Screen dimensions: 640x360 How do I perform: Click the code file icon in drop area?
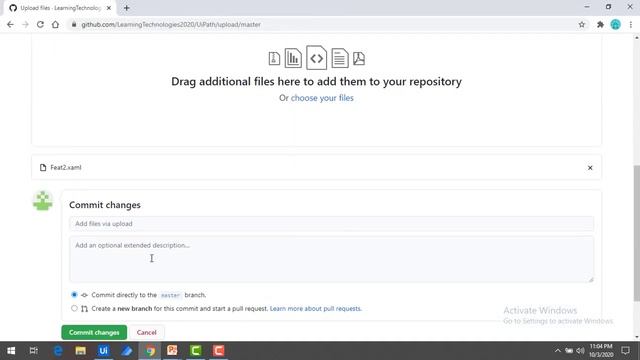316,58
